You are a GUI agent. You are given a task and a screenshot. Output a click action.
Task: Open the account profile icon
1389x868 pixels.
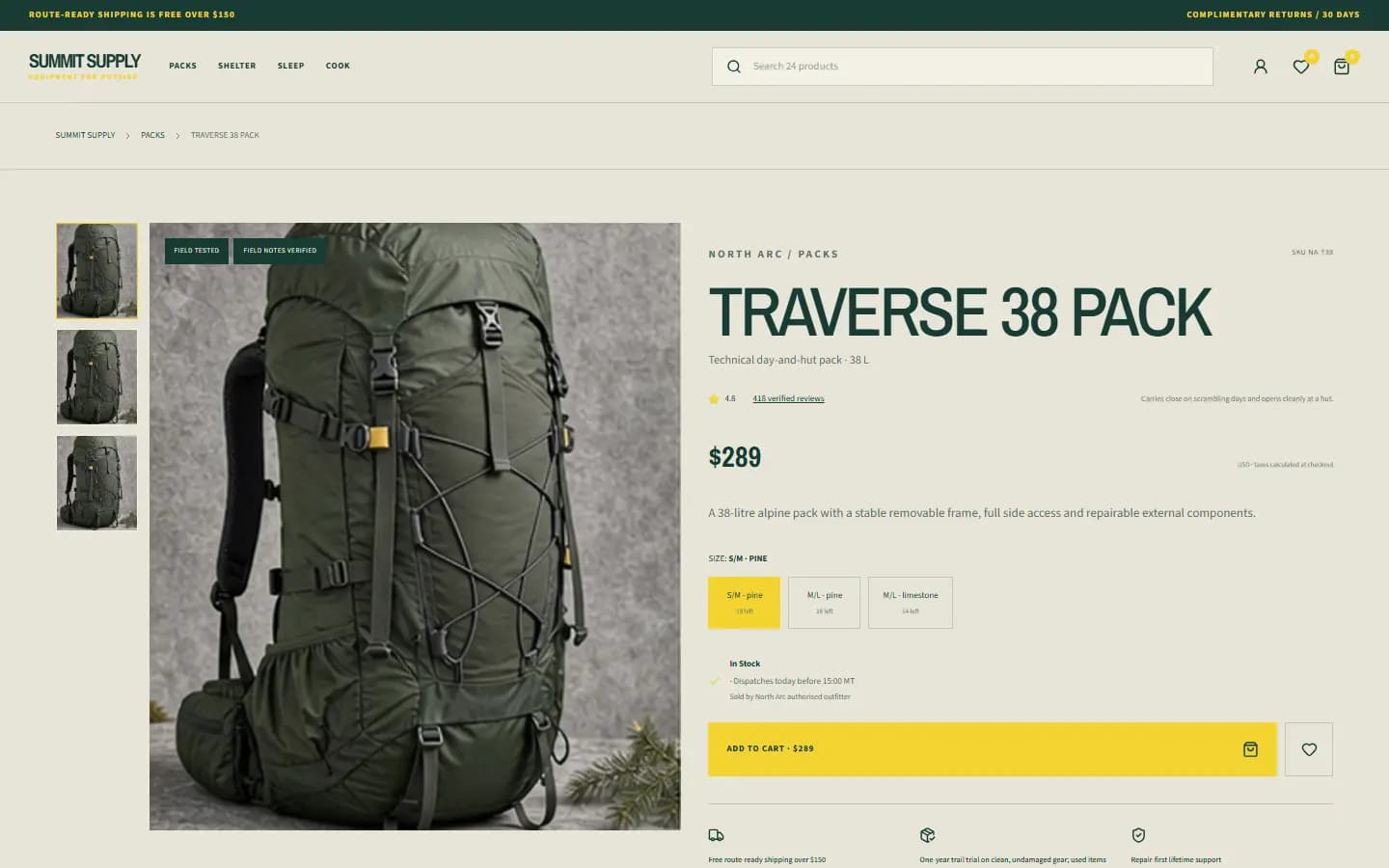[1261, 67]
